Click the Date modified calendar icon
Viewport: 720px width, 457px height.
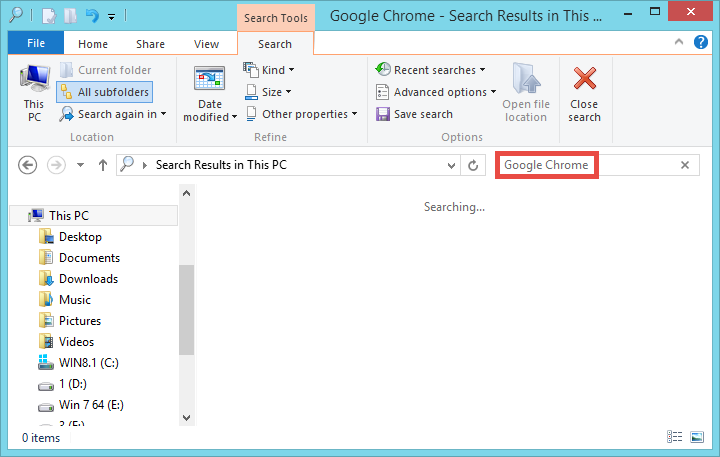point(210,79)
